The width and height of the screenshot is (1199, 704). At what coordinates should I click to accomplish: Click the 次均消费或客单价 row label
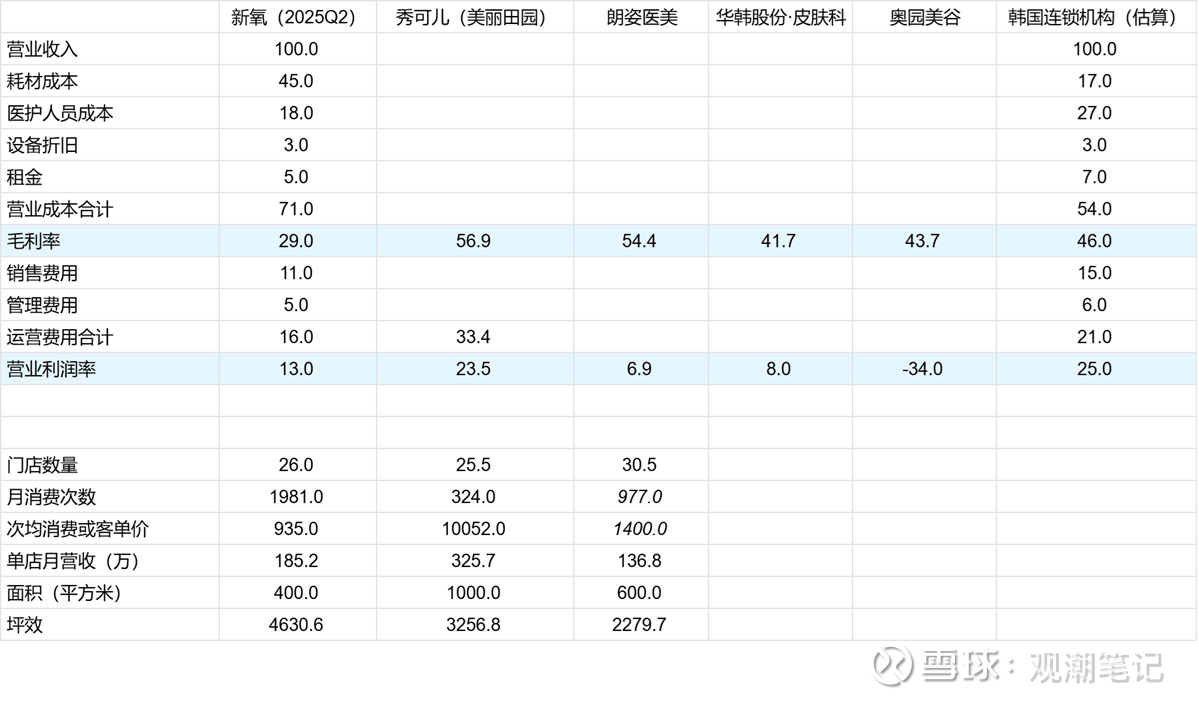77,529
